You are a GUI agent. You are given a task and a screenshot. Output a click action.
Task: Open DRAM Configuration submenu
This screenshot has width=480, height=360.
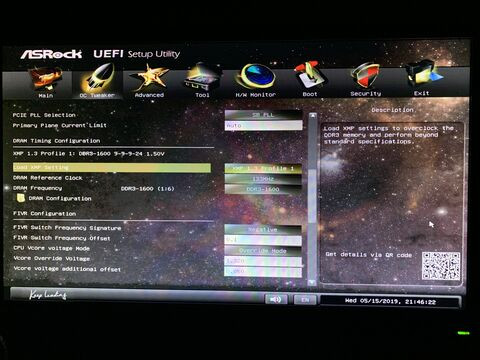(x=60, y=198)
